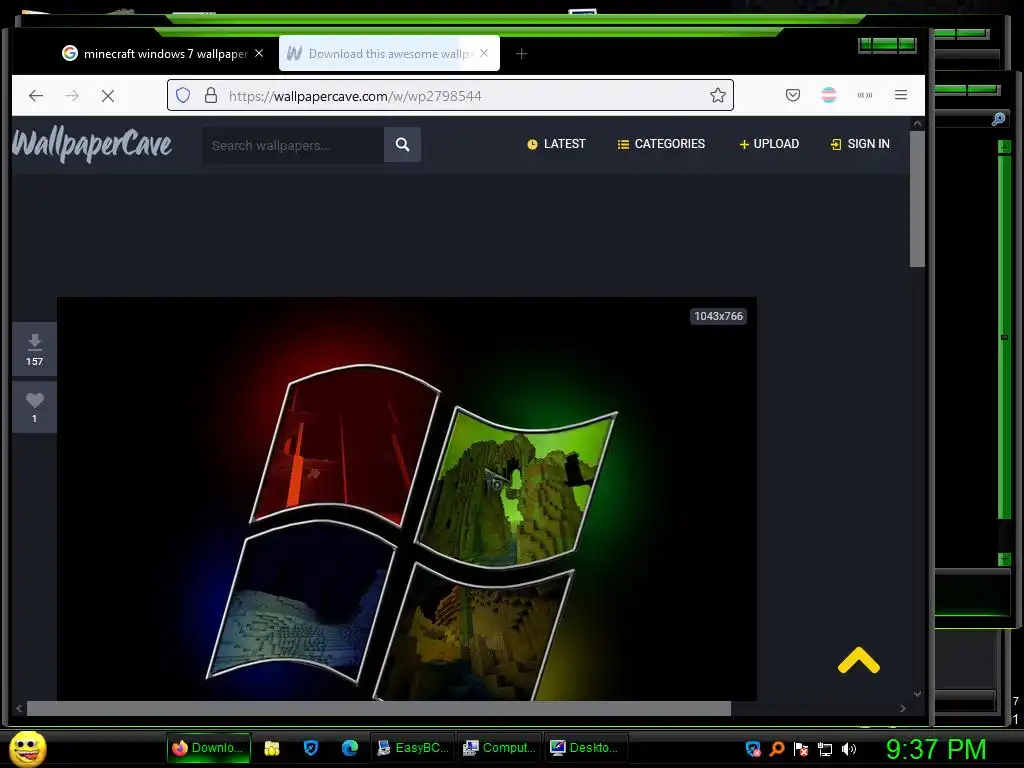Click the vertical scrollbar thumb
The image size is (1024, 768).
click(917, 199)
